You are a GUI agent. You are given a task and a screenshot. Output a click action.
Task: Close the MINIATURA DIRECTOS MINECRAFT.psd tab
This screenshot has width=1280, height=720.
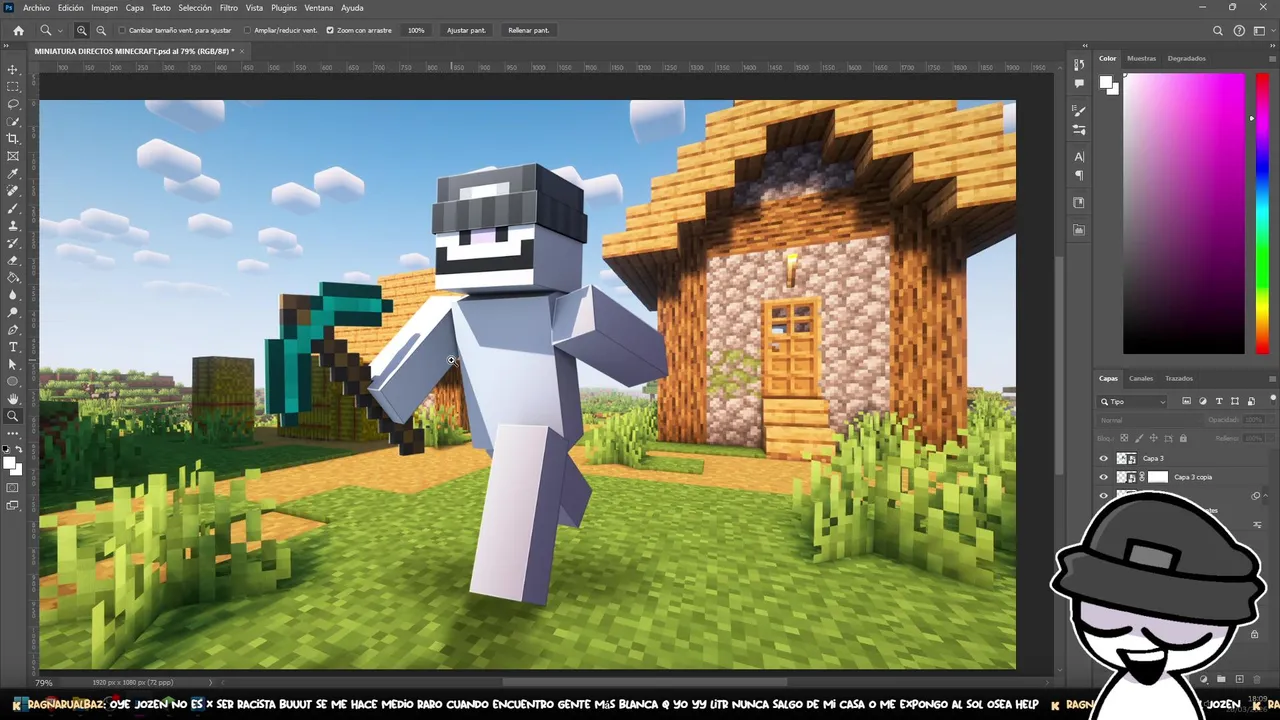(x=242, y=51)
